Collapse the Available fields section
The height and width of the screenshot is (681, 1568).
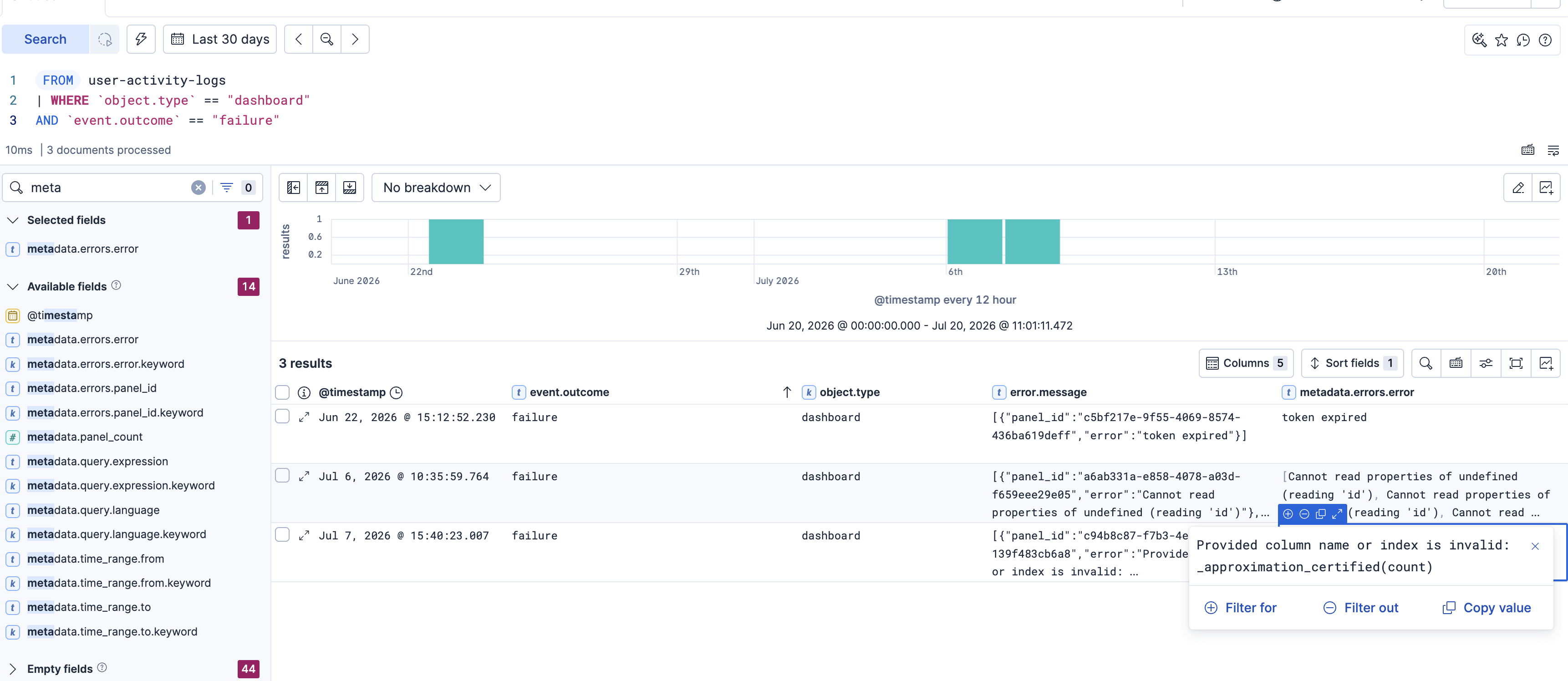[x=13, y=287]
